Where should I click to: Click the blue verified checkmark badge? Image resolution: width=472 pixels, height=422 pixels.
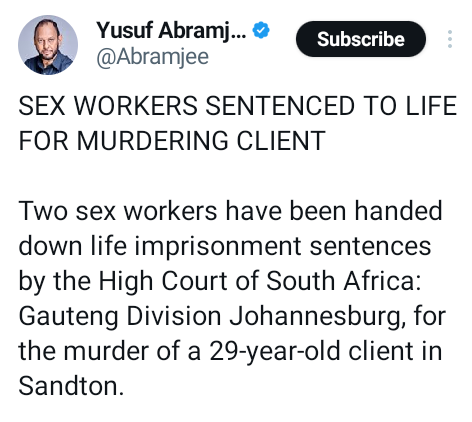[261, 30]
